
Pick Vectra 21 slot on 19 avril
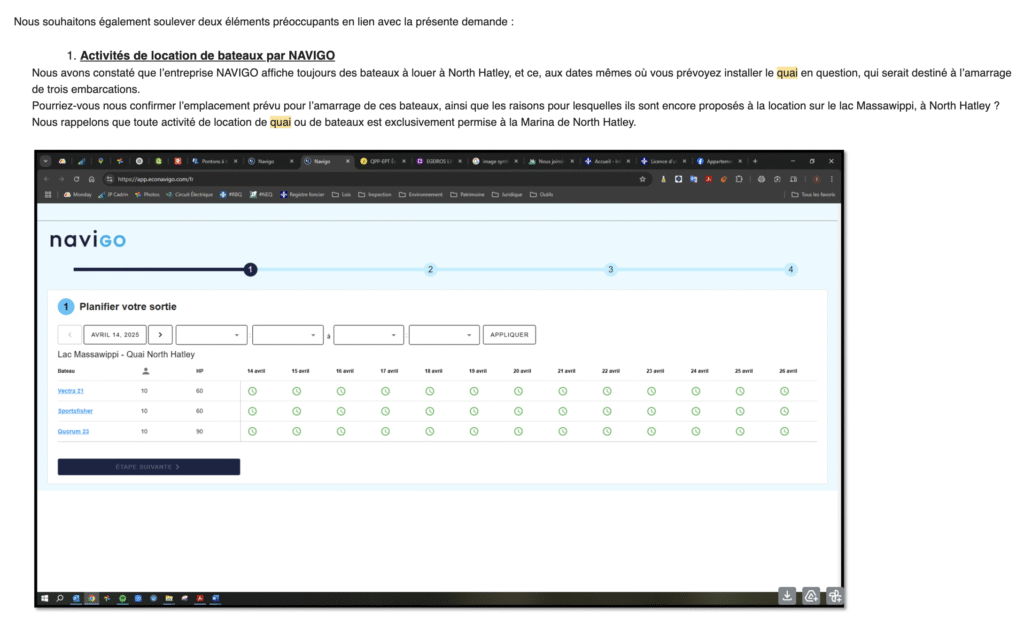(474, 391)
